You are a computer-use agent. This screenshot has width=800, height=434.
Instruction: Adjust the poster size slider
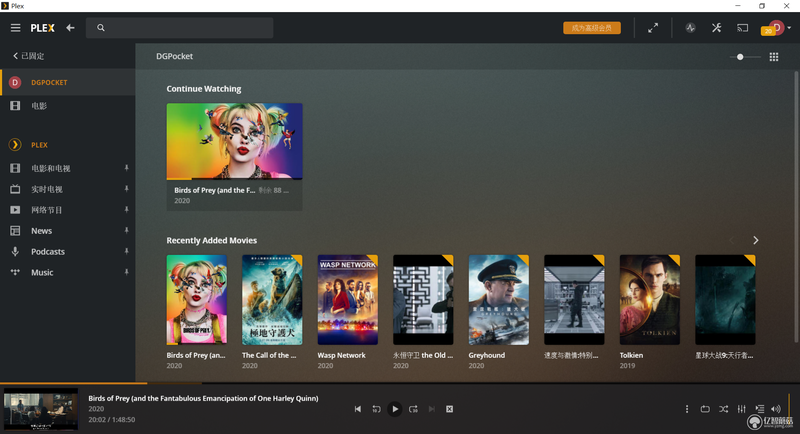[745, 57]
